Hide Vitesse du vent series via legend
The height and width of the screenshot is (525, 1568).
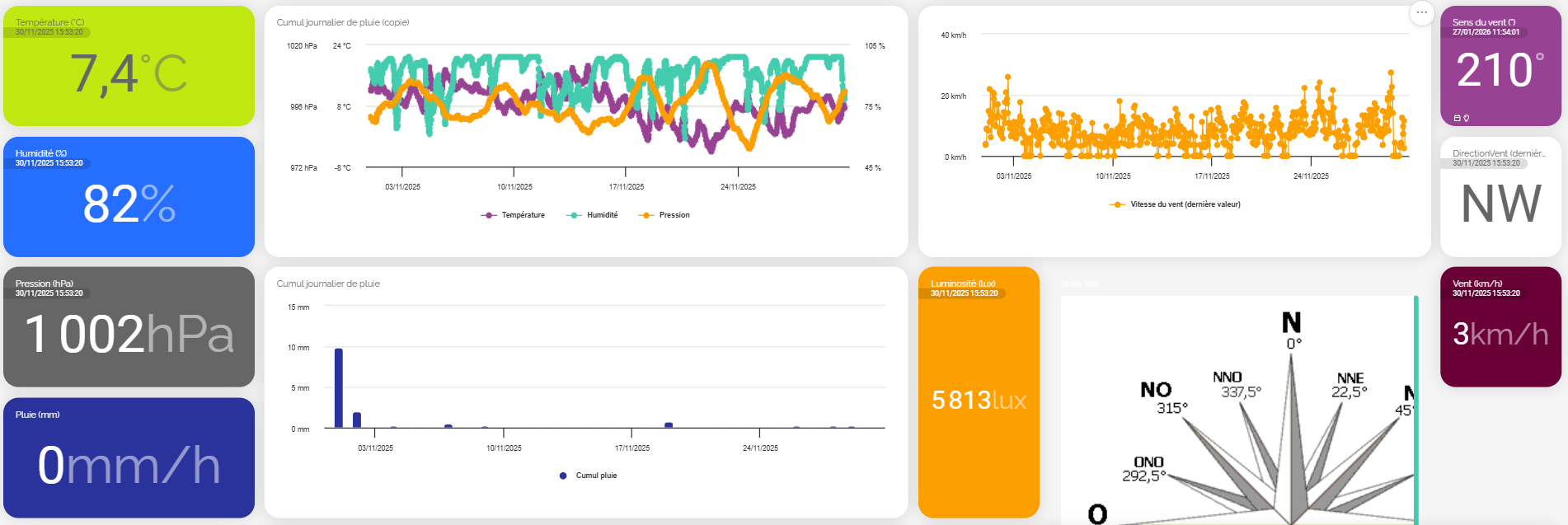pyautogui.click(x=1185, y=204)
